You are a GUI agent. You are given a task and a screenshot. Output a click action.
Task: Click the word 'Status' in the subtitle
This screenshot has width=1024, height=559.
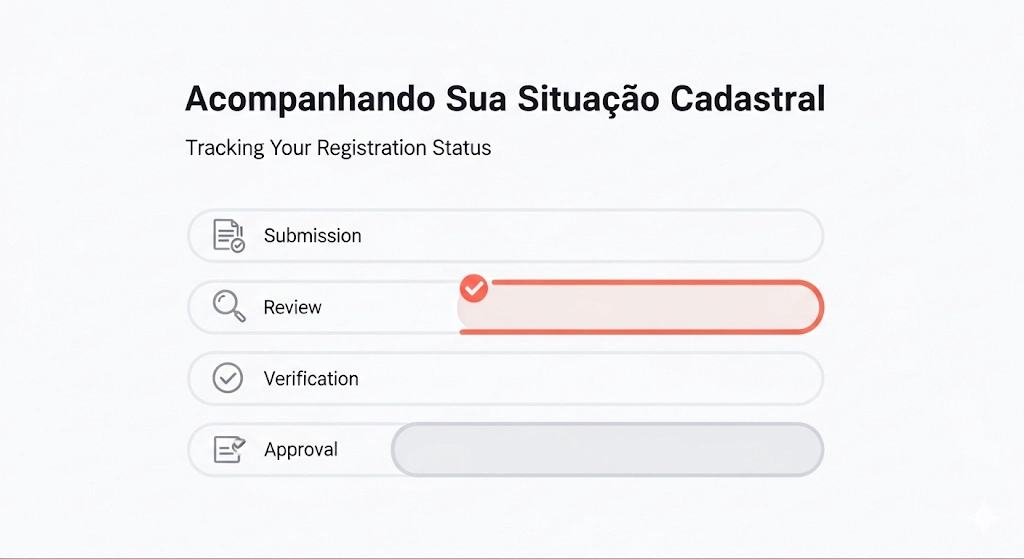pyautogui.click(x=462, y=148)
